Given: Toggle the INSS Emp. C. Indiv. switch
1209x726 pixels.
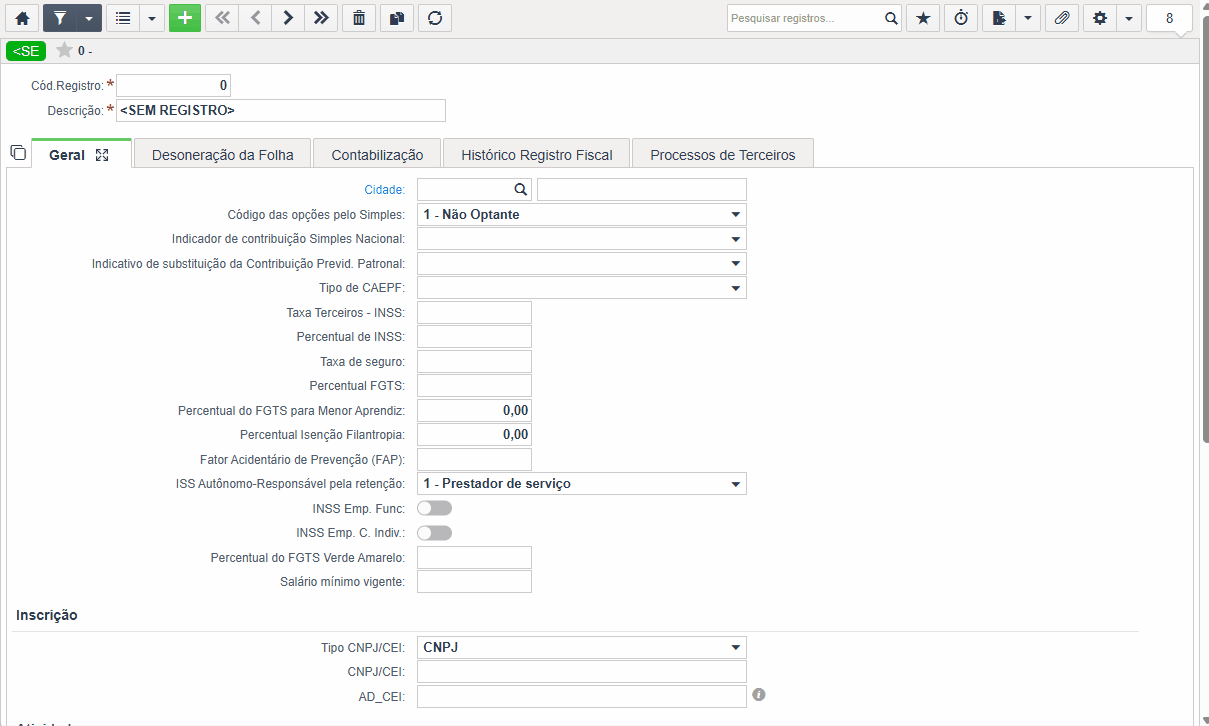Looking at the screenshot, I should point(434,533).
